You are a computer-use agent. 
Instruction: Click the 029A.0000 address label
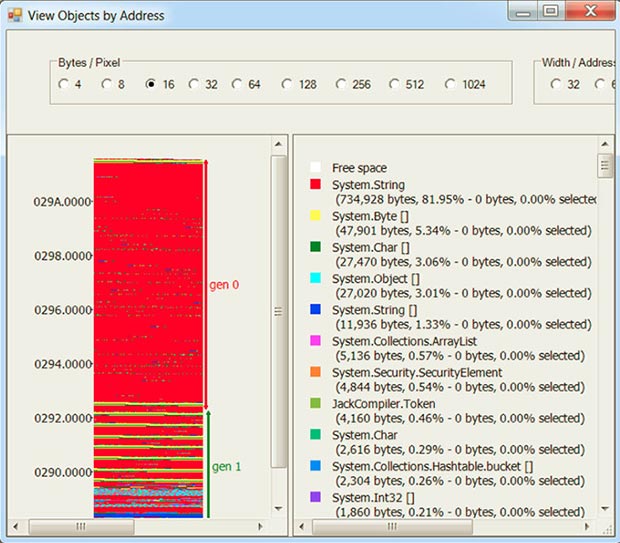click(x=62, y=202)
